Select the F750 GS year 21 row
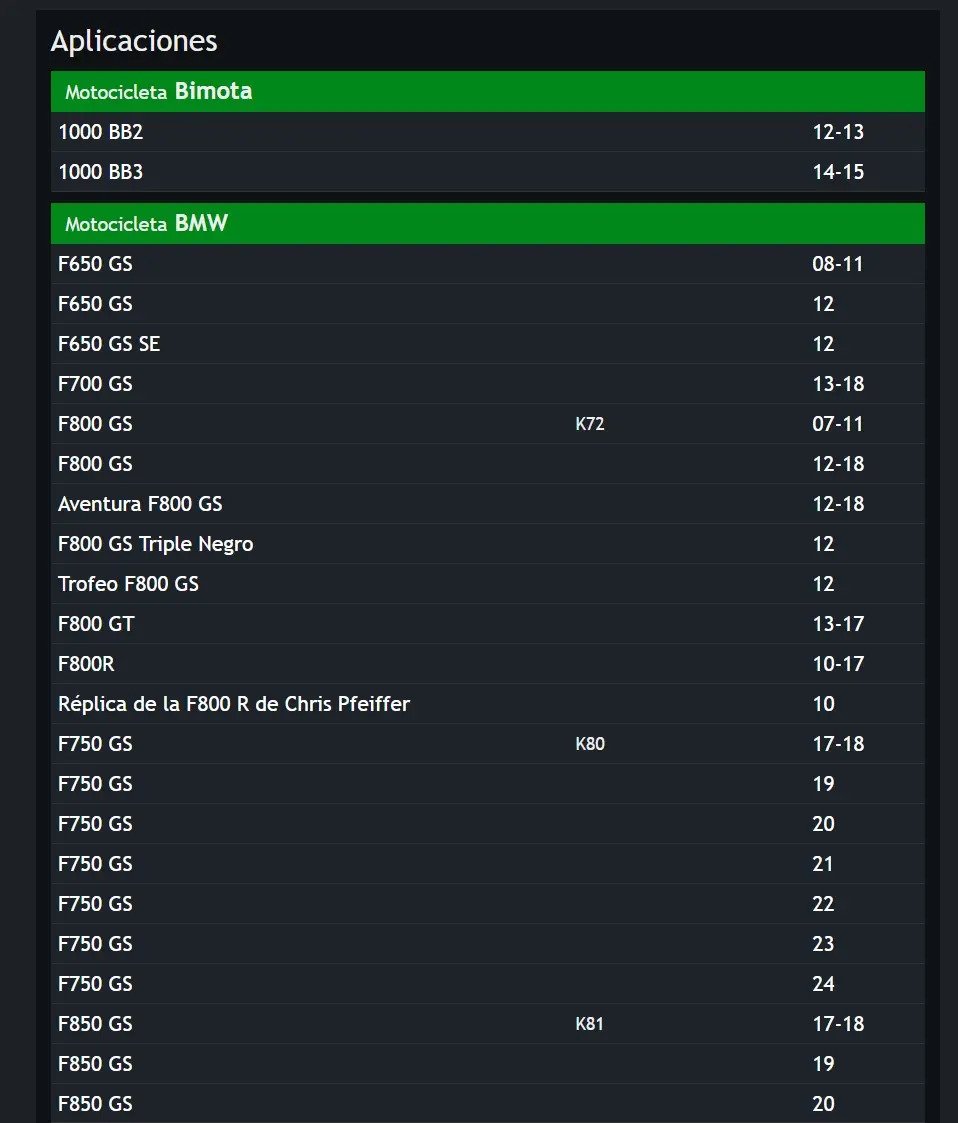Viewport: 958px width, 1123px height. click(488, 864)
